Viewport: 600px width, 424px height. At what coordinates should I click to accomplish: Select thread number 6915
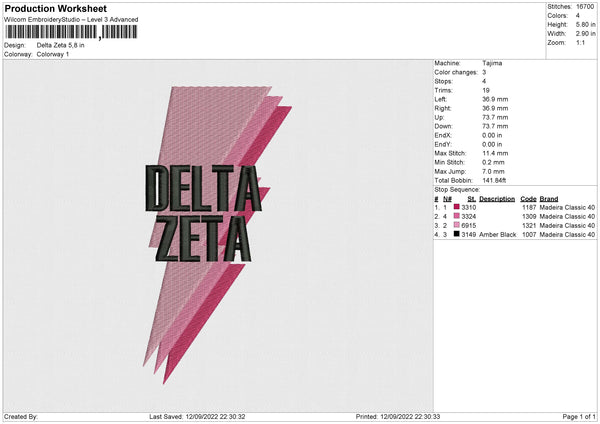click(x=469, y=226)
